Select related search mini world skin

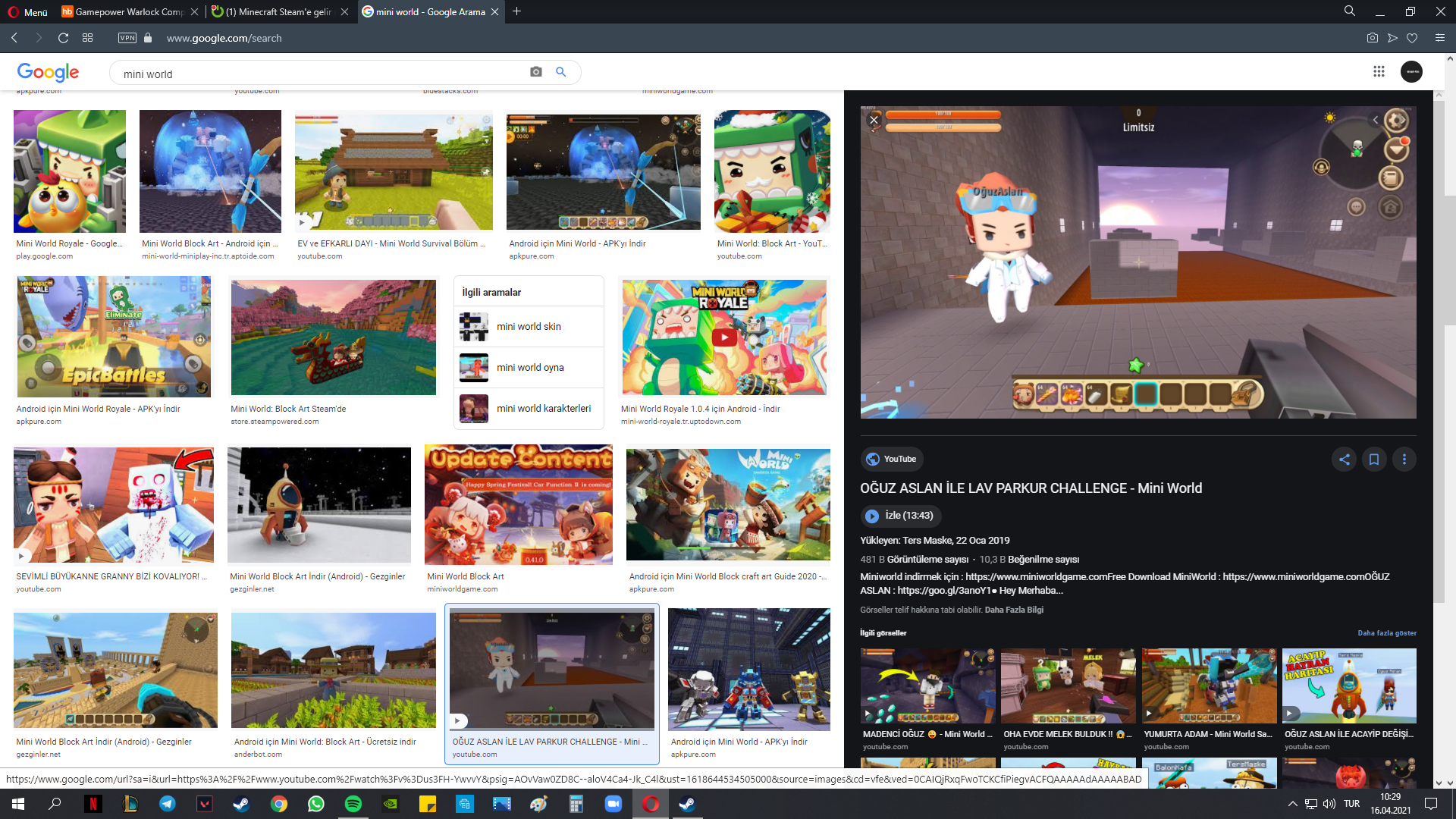click(x=529, y=327)
